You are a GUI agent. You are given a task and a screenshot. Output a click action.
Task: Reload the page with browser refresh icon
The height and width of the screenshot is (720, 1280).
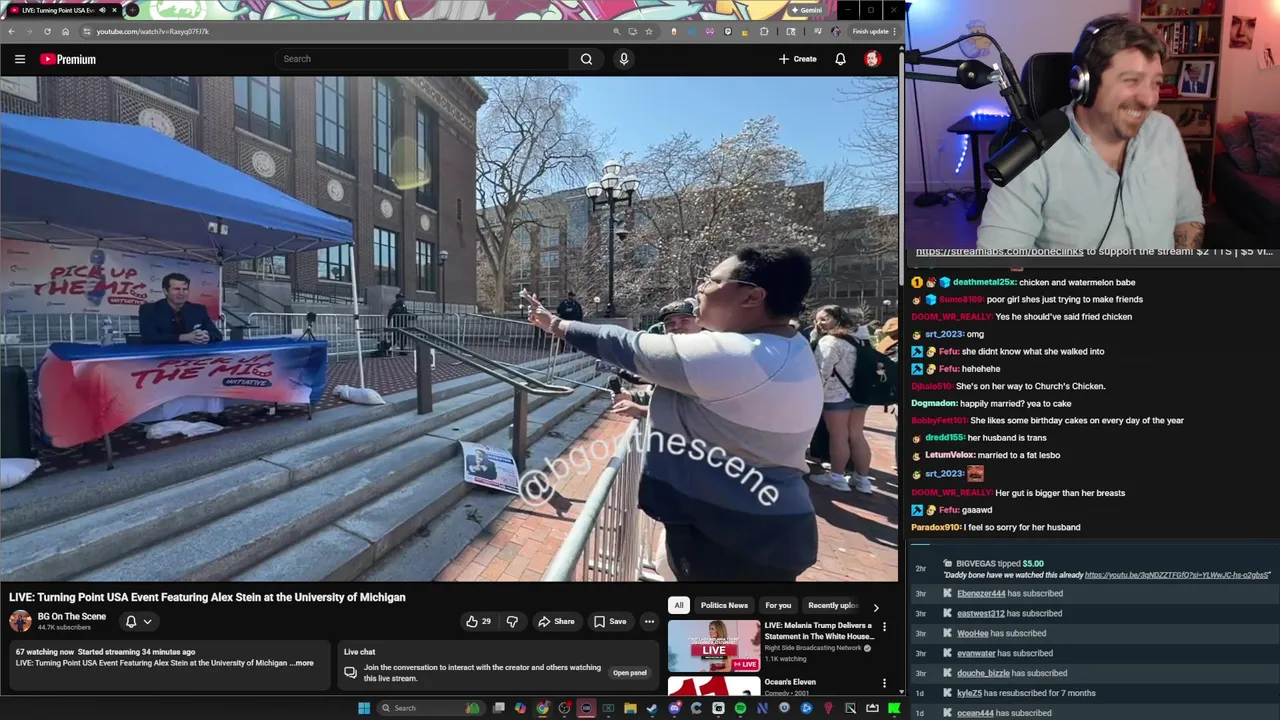(47, 31)
